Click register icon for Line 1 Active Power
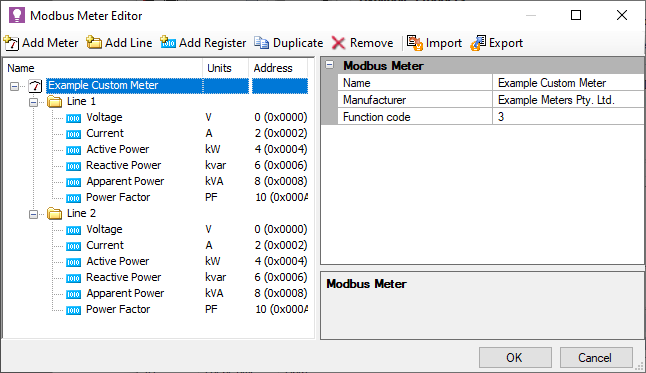Screen dimensions: 646x373 73,150
